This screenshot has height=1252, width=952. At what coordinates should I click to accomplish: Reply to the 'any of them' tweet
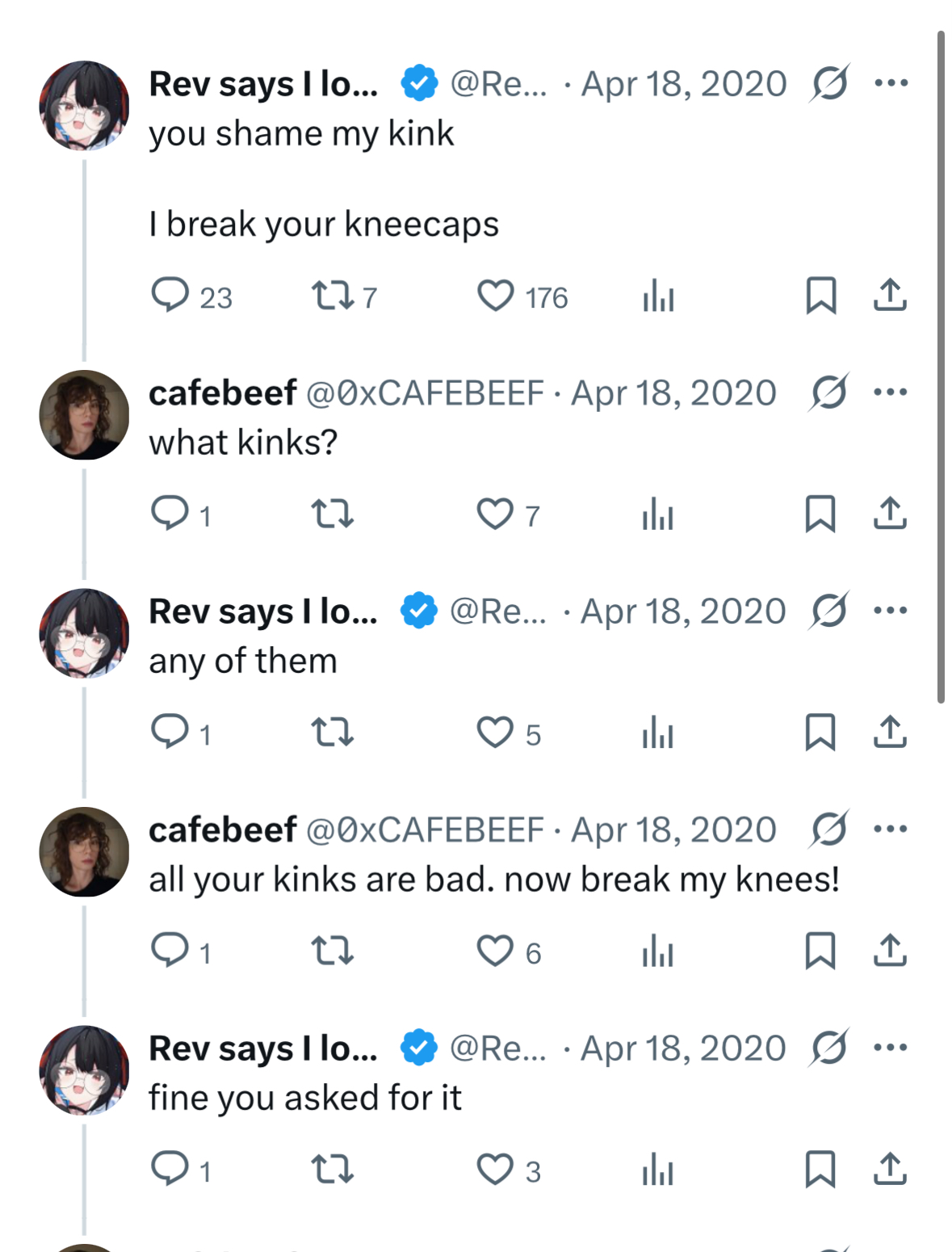click(x=170, y=732)
